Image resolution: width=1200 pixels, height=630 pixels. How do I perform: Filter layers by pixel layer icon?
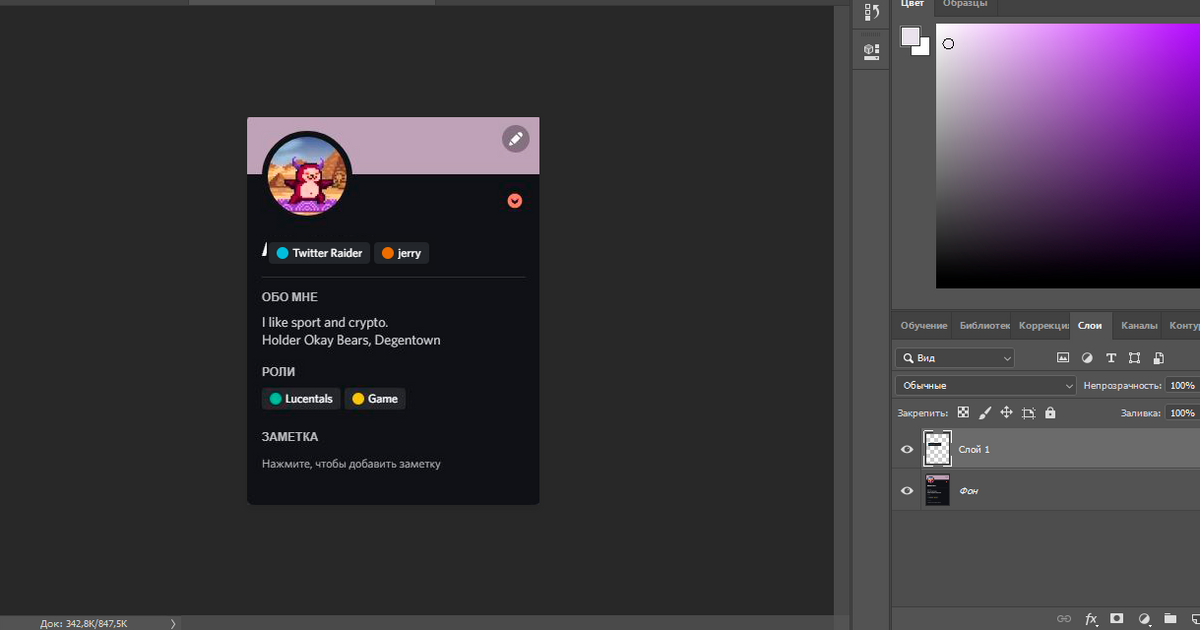[1062, 357]
